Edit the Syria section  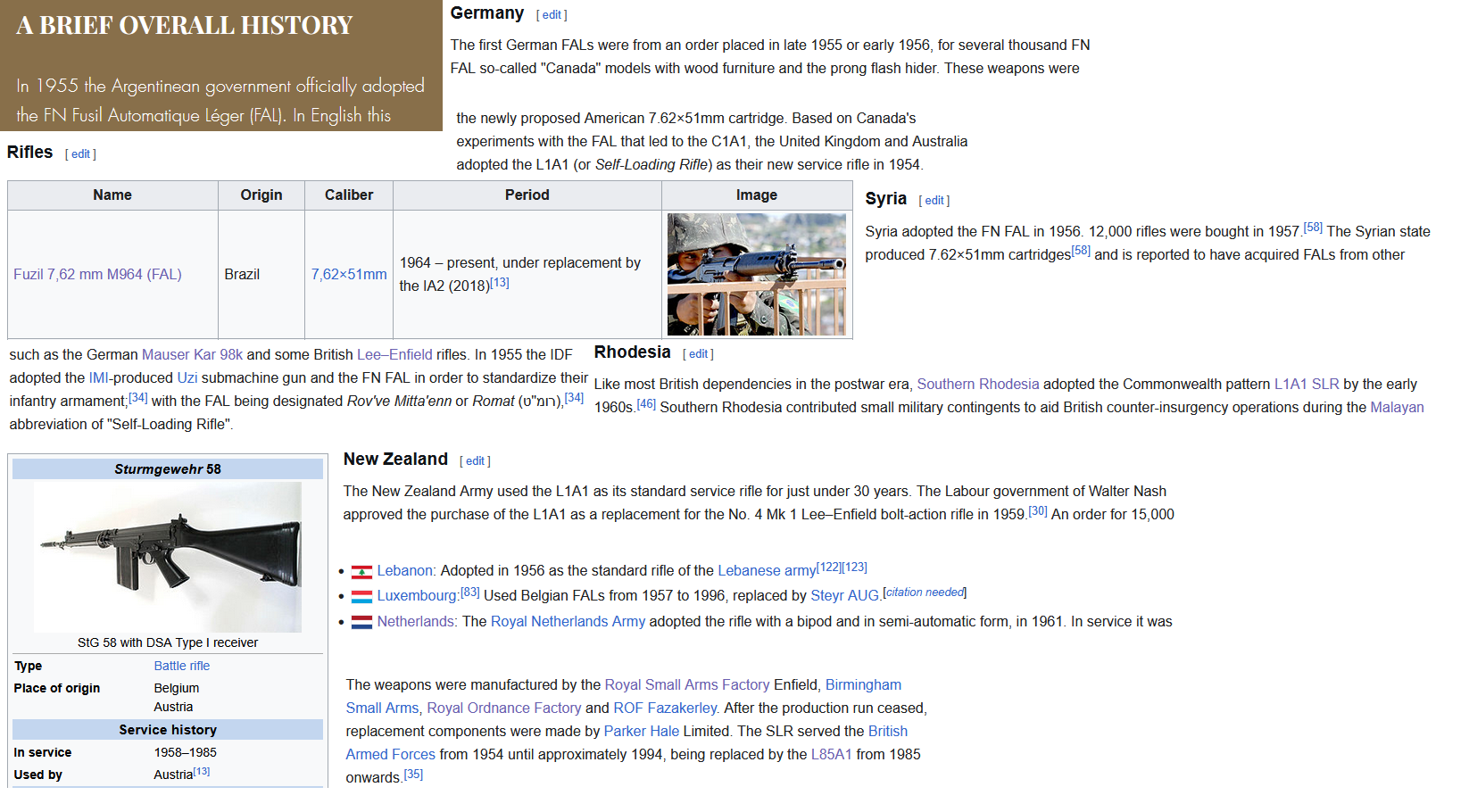934,201
